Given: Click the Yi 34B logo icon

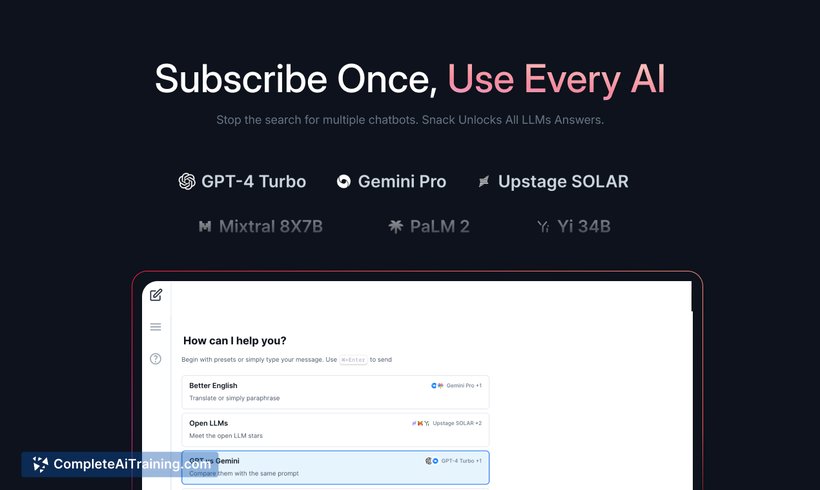Looking at the screenshot, I should pyautogui.click(x=543, y=226).
